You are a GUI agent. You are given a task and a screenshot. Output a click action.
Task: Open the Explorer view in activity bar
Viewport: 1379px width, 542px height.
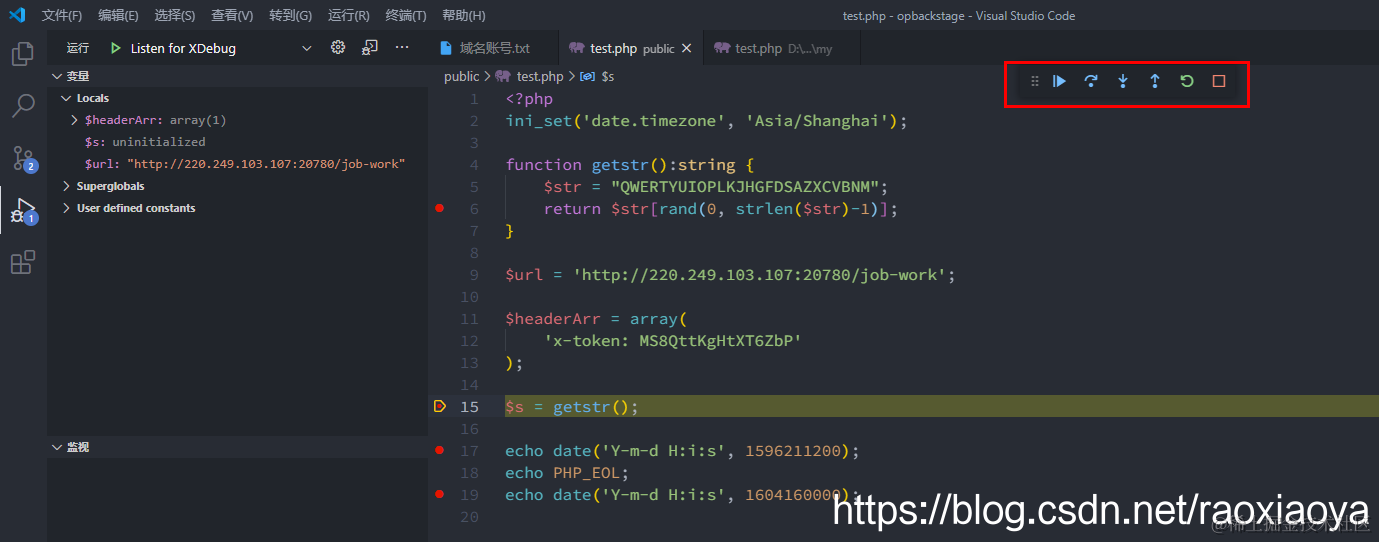22,54
